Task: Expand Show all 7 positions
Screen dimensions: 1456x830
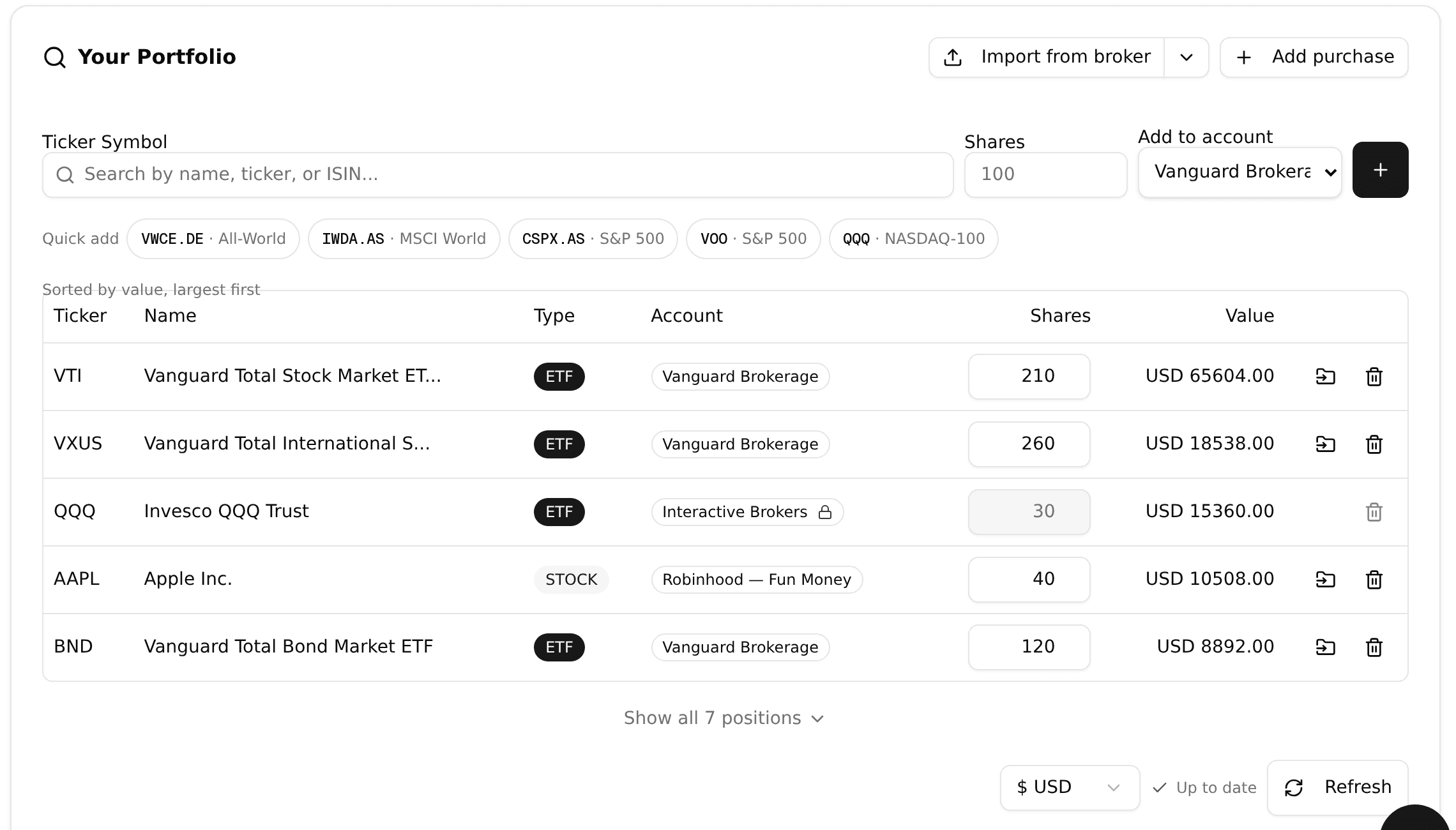Action: [x=724, y=719]
